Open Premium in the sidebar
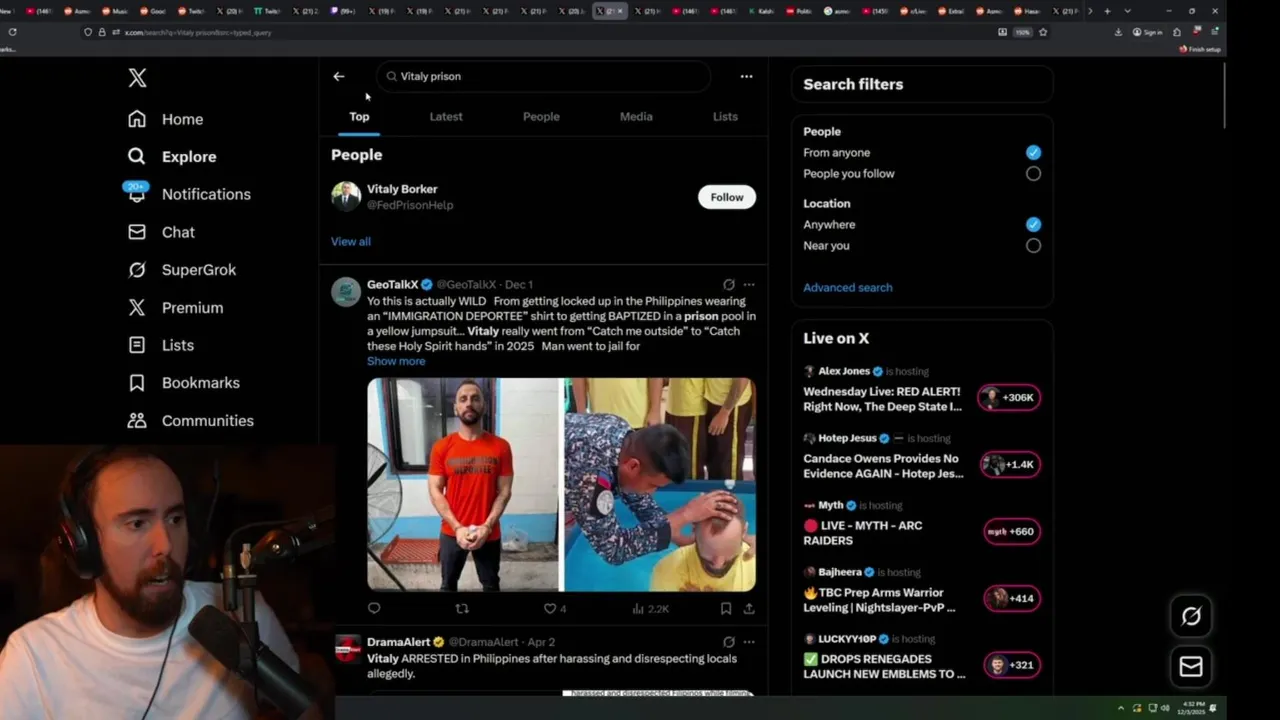The height and width of the screenshot is (720, 1280). (x=175, y=308)
